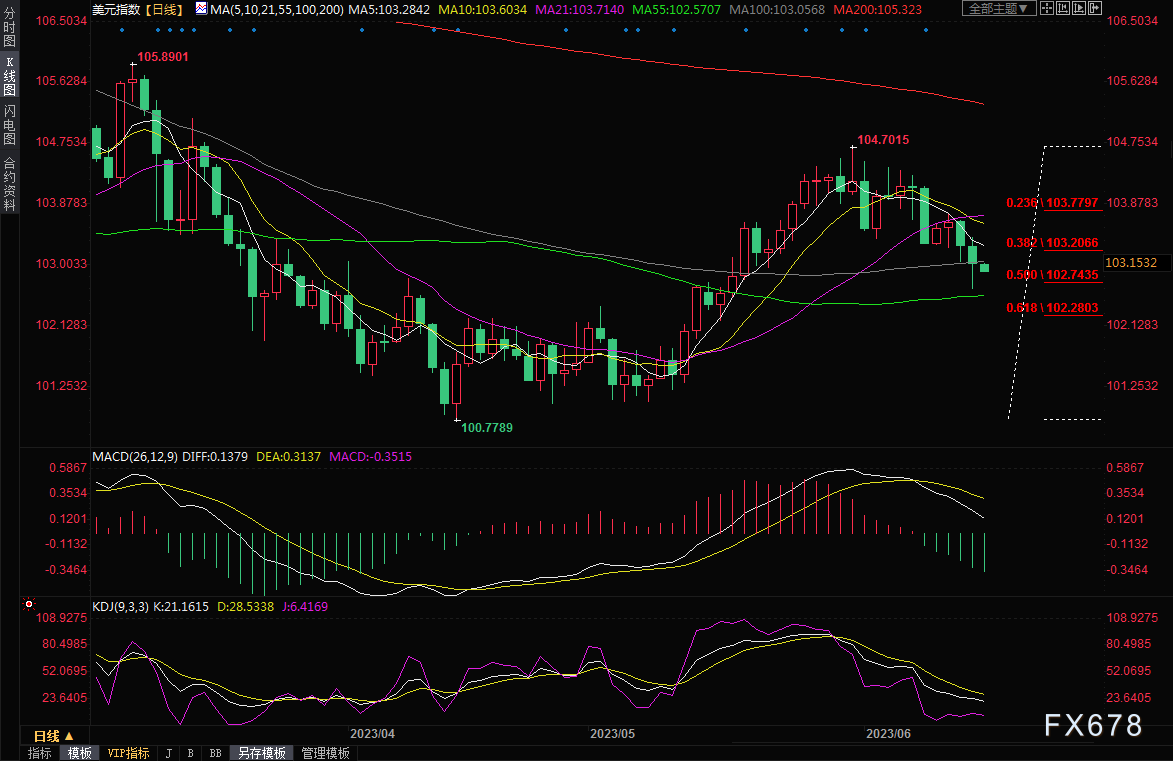Toggle the BB template button
This screenshot has height=761, width=1173.
[x=216, y=753]
